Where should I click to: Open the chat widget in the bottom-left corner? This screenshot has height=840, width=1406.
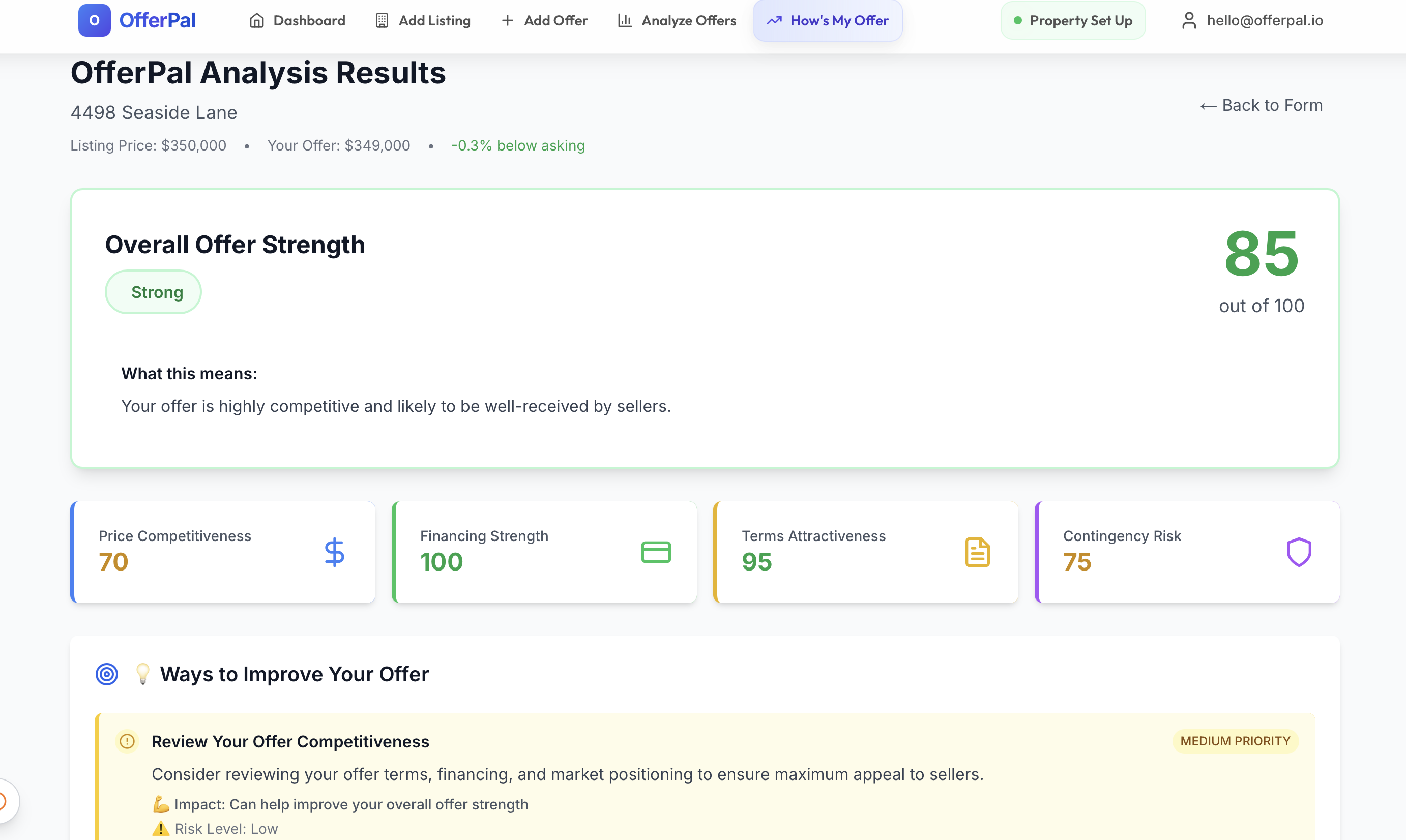coord(4,800)
